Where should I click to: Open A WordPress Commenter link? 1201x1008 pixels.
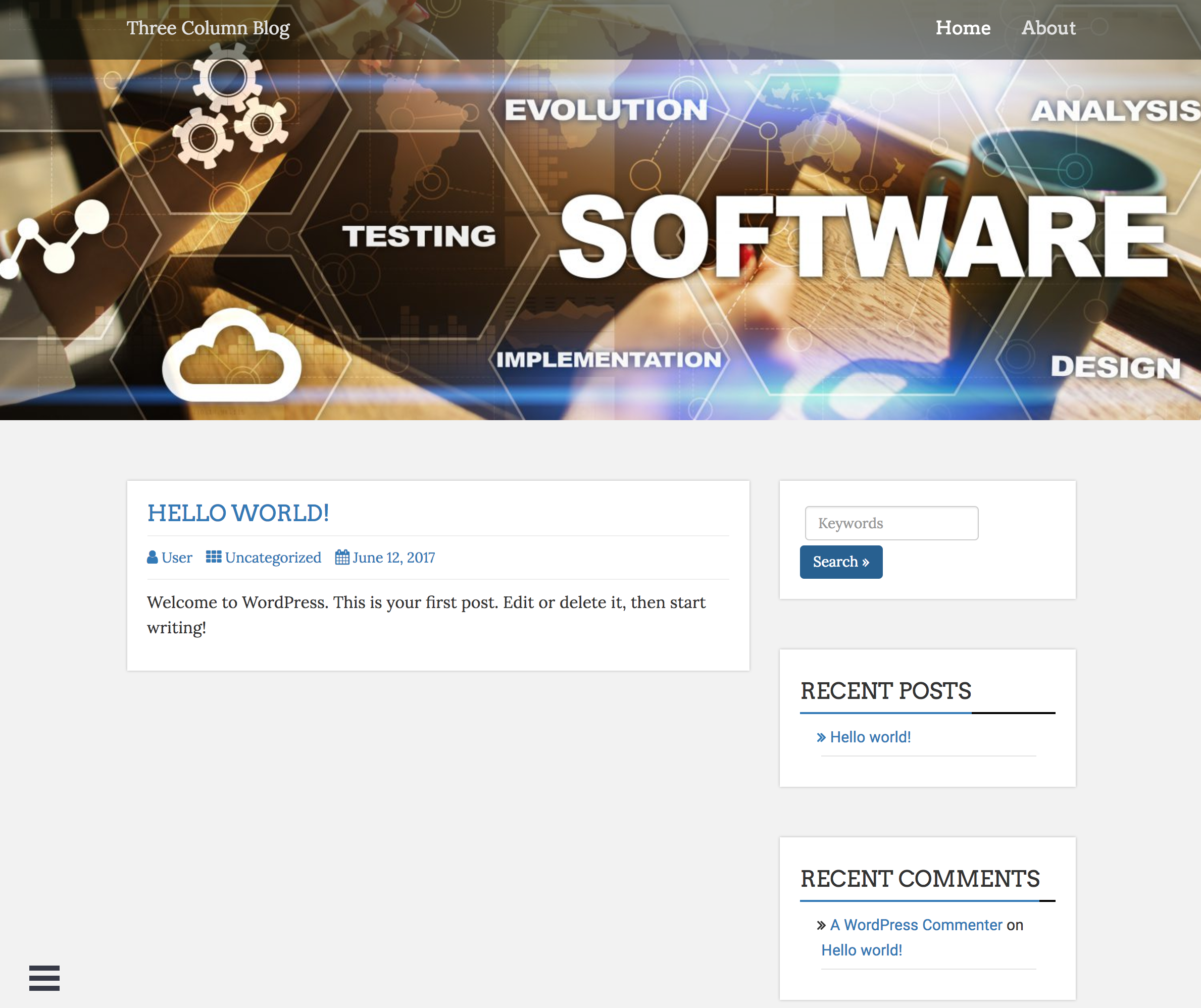click(x=916, y=925)
